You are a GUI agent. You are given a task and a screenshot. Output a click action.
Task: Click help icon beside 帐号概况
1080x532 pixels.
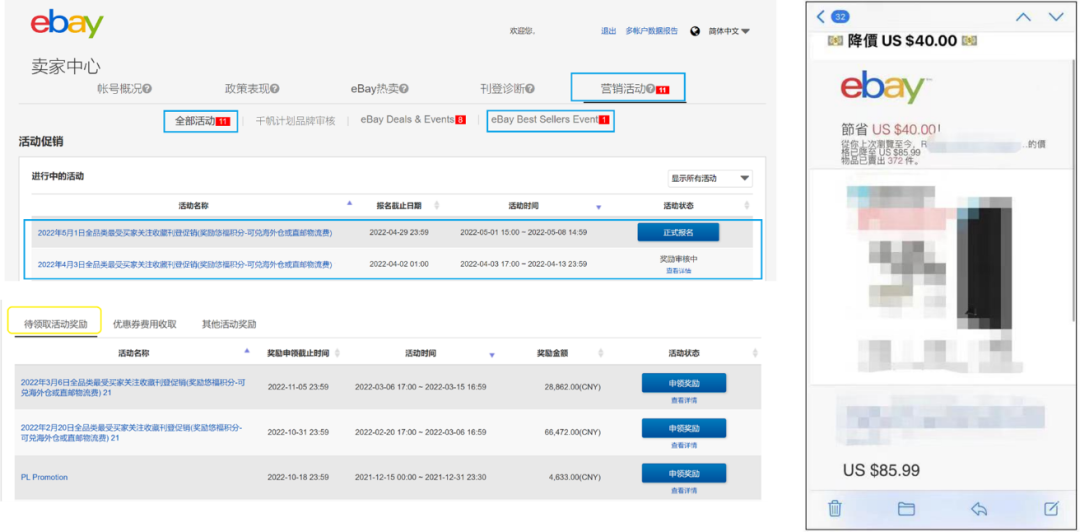point(148,89)
